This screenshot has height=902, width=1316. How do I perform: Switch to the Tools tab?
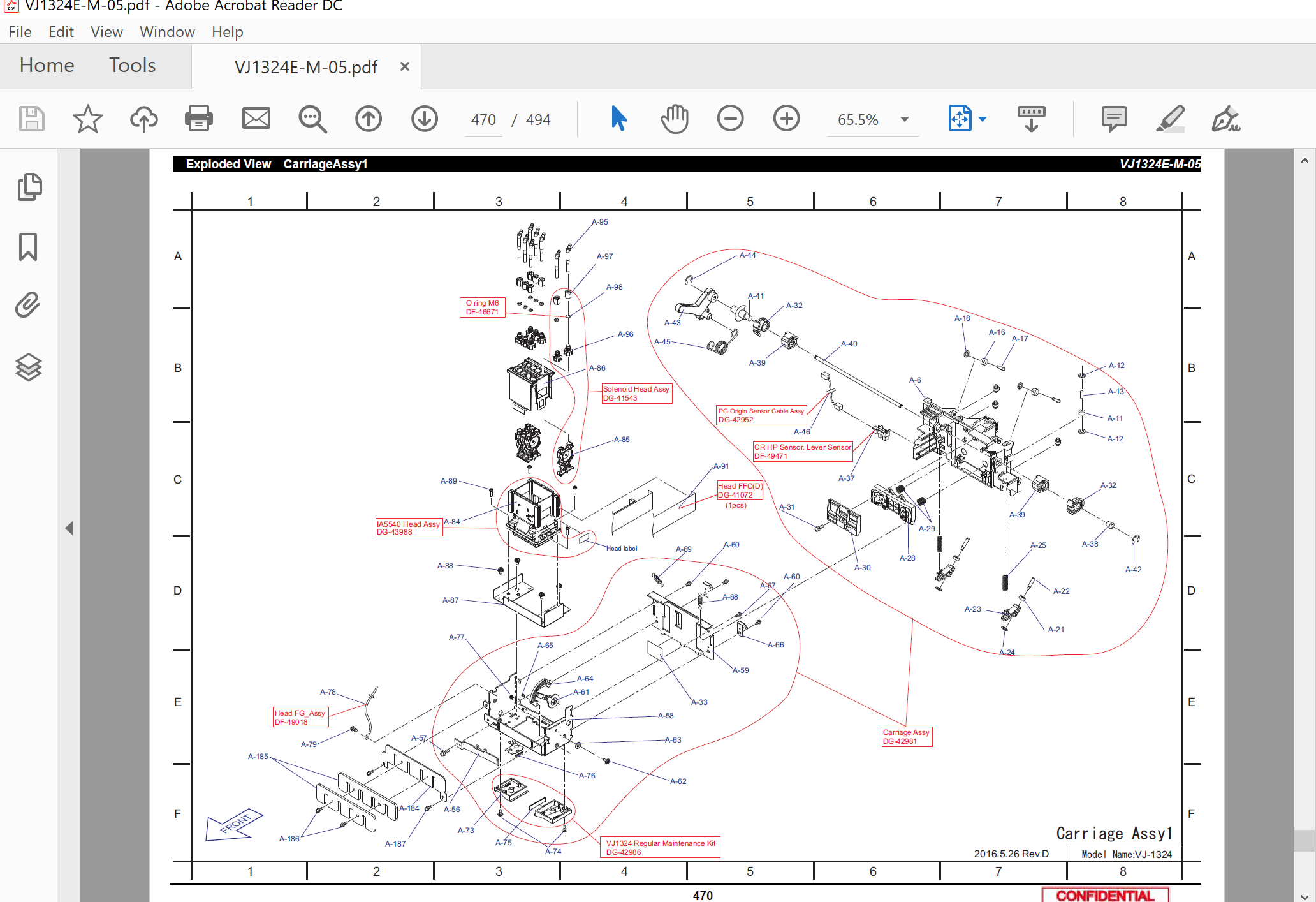[132, 65]
